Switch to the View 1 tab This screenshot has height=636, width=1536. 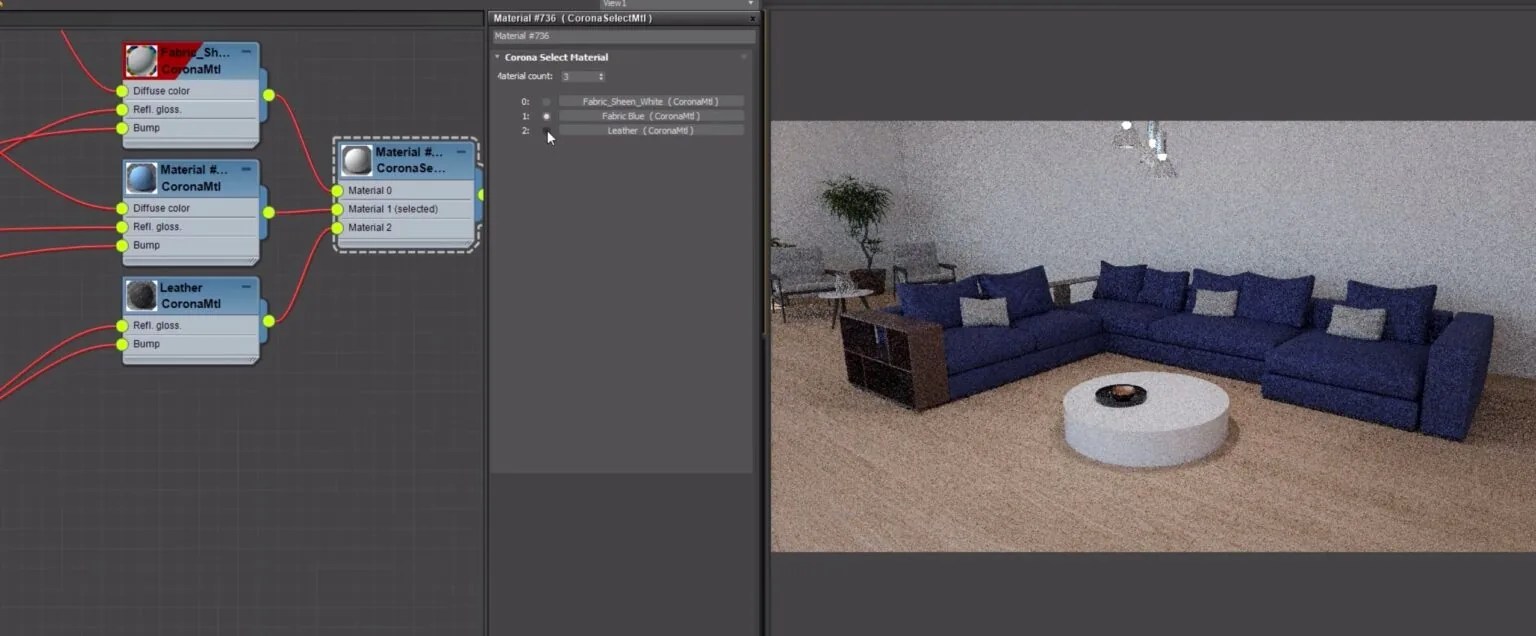pos(614,3)
